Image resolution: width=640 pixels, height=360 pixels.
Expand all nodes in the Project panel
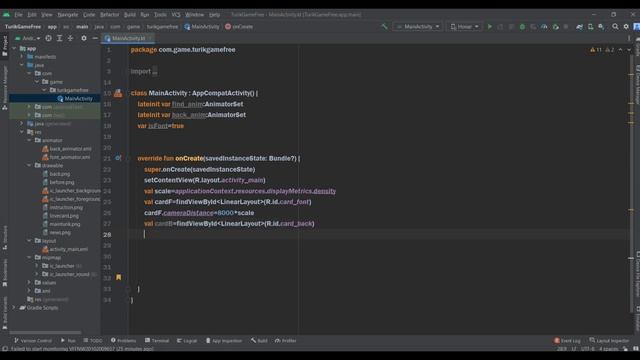[60, 38]
